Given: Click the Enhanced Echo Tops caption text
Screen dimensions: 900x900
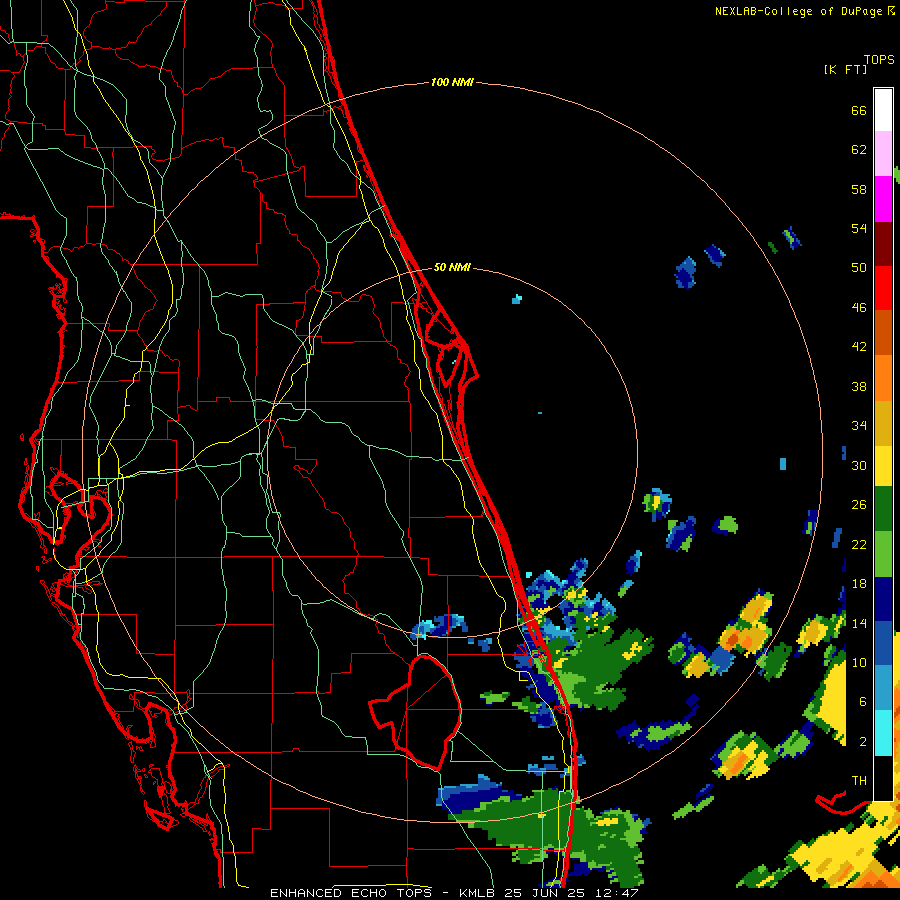Looking at the screenshot, I should (350, 893).
